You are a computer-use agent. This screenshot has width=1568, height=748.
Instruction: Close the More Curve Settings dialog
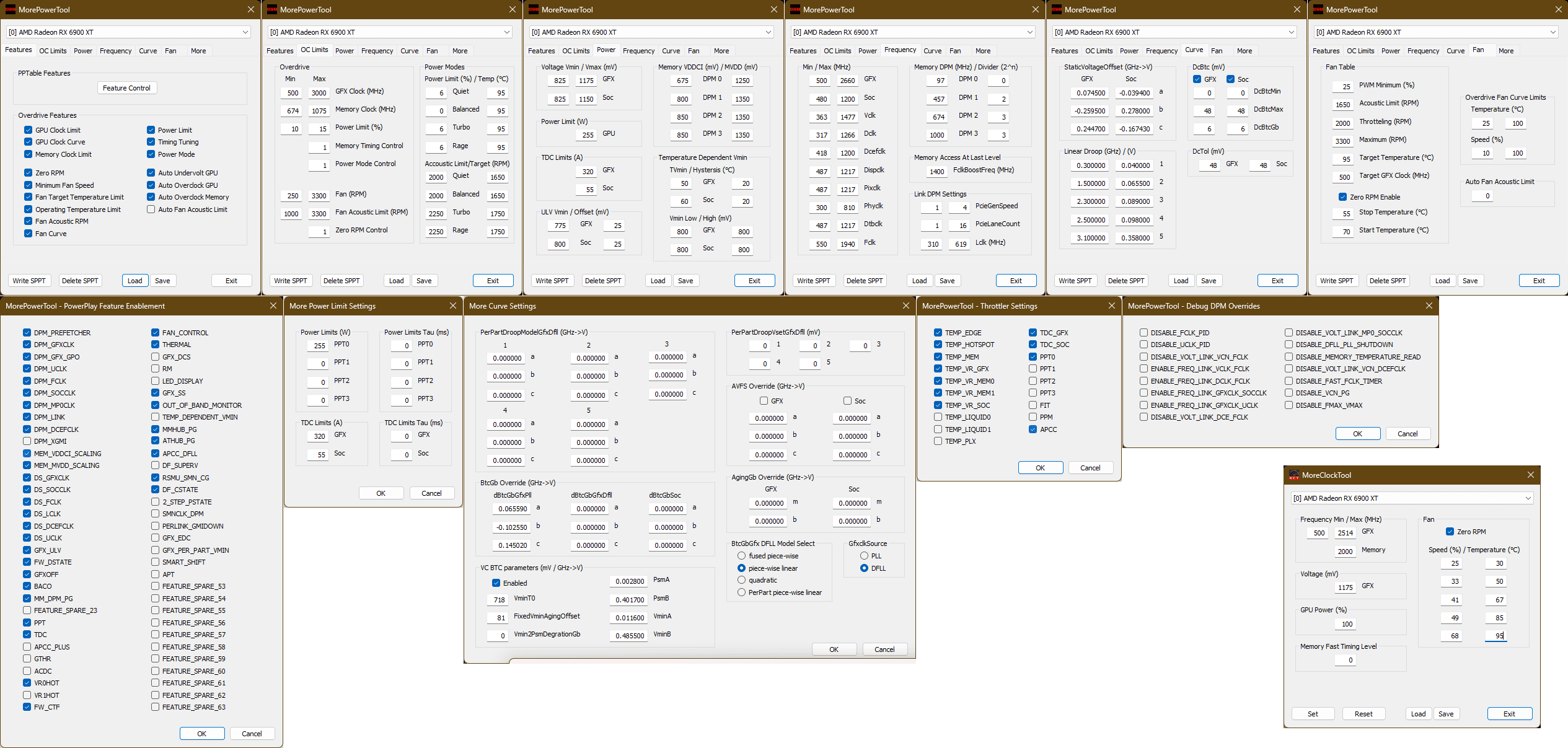point(905,306)
